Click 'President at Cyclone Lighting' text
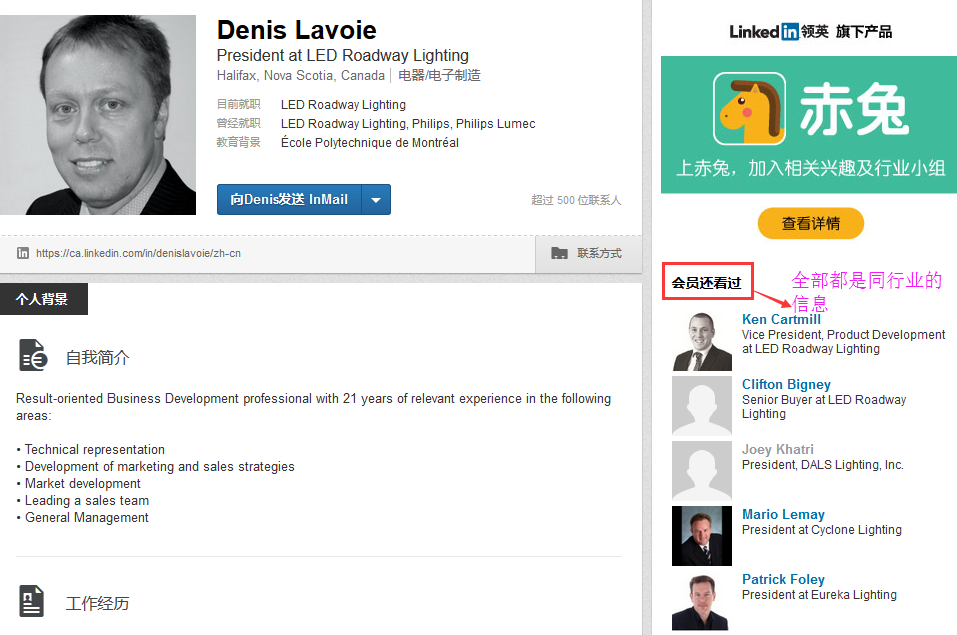The width and height of the screenshot is (957, 635). pyautogui.click(x=822, y=530)
